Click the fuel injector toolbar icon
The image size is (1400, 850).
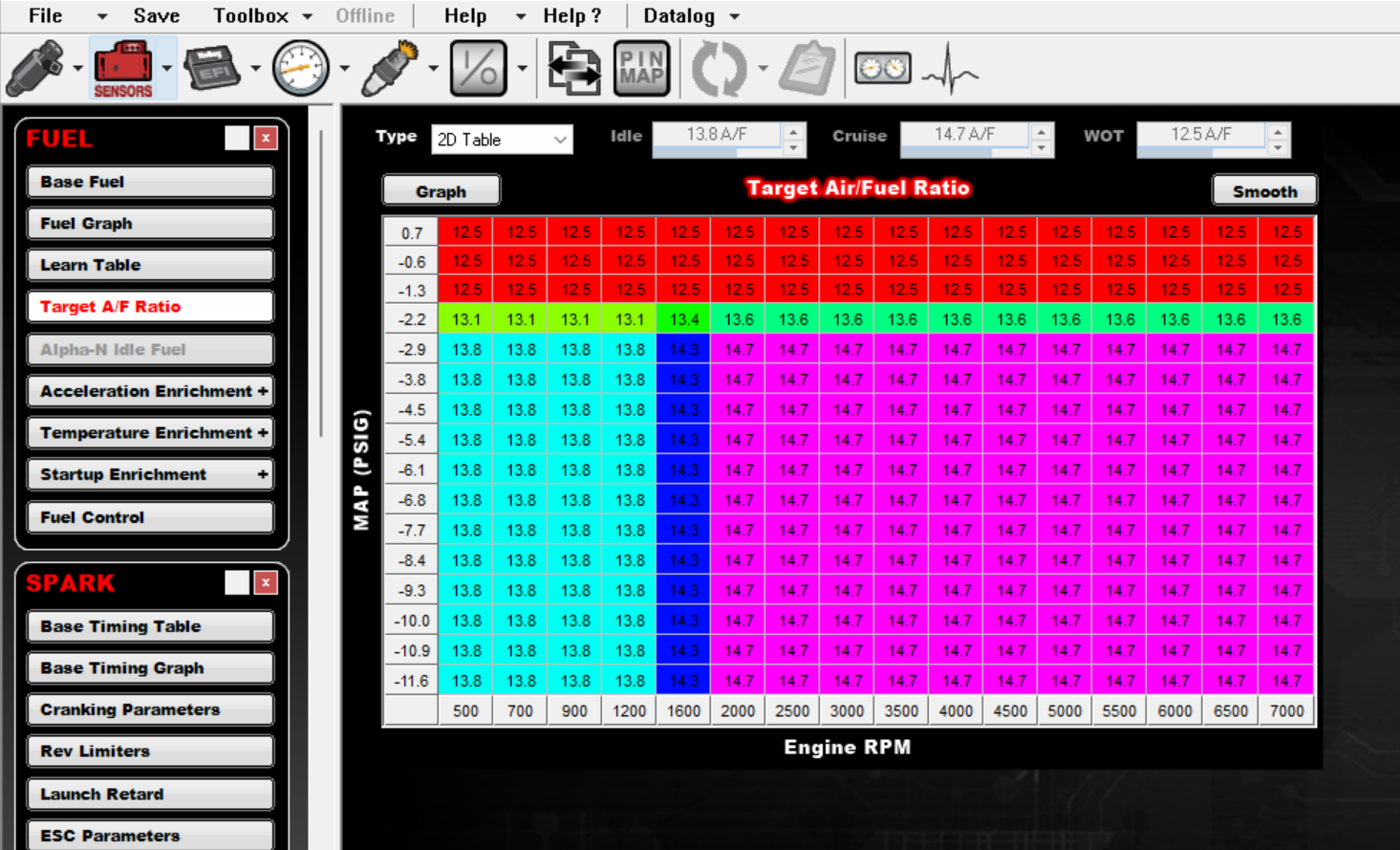[35, 68]
